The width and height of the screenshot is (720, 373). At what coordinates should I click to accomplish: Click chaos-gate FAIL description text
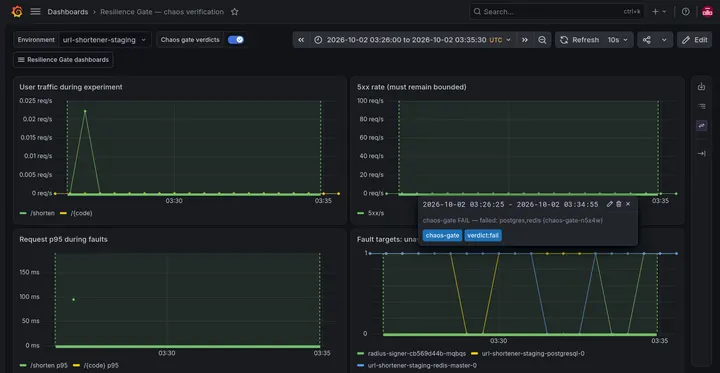coord(512,220)
